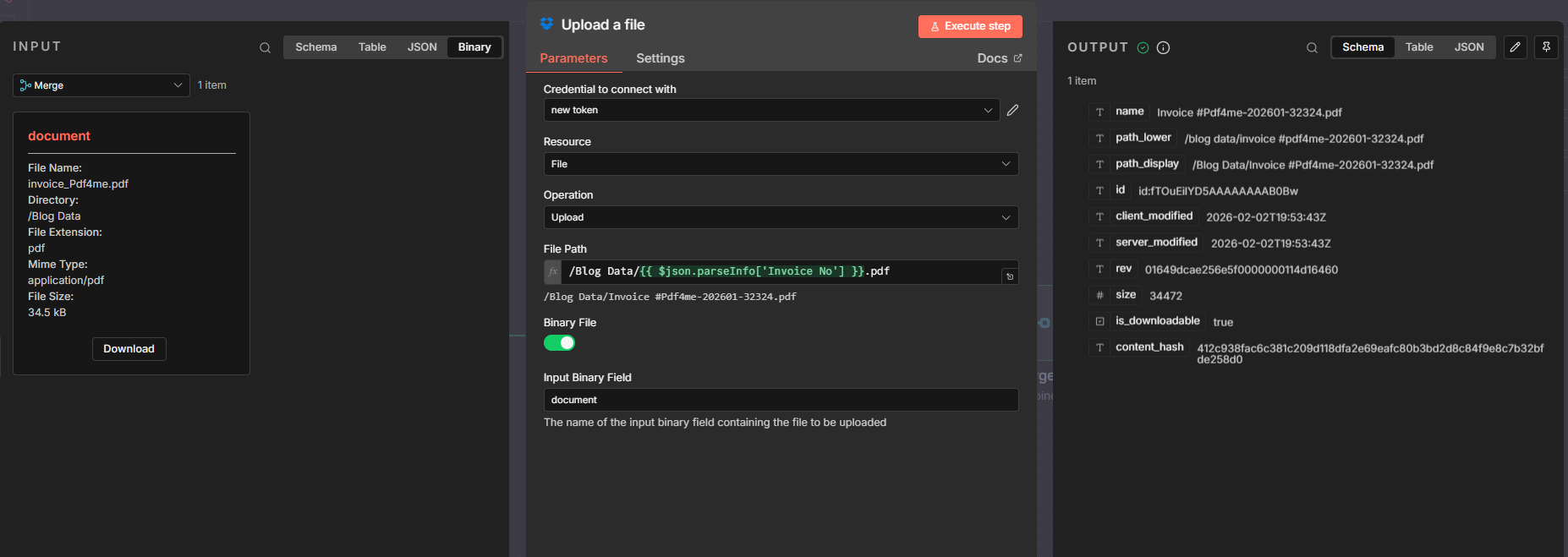Image resolution: width=1568 pixels, height=557 pixels.
Task: Open expression editor icon in File Path
Action: 1010,276
